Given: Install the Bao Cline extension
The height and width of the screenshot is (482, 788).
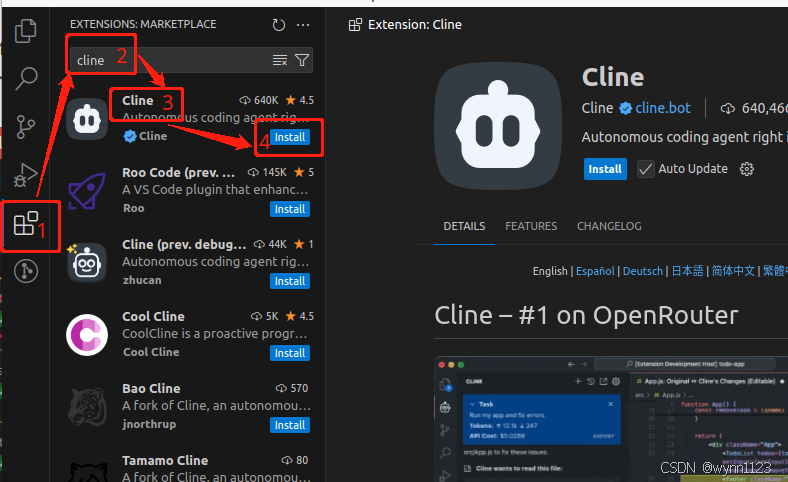Looking at the screenshot, I should (290, 425).
